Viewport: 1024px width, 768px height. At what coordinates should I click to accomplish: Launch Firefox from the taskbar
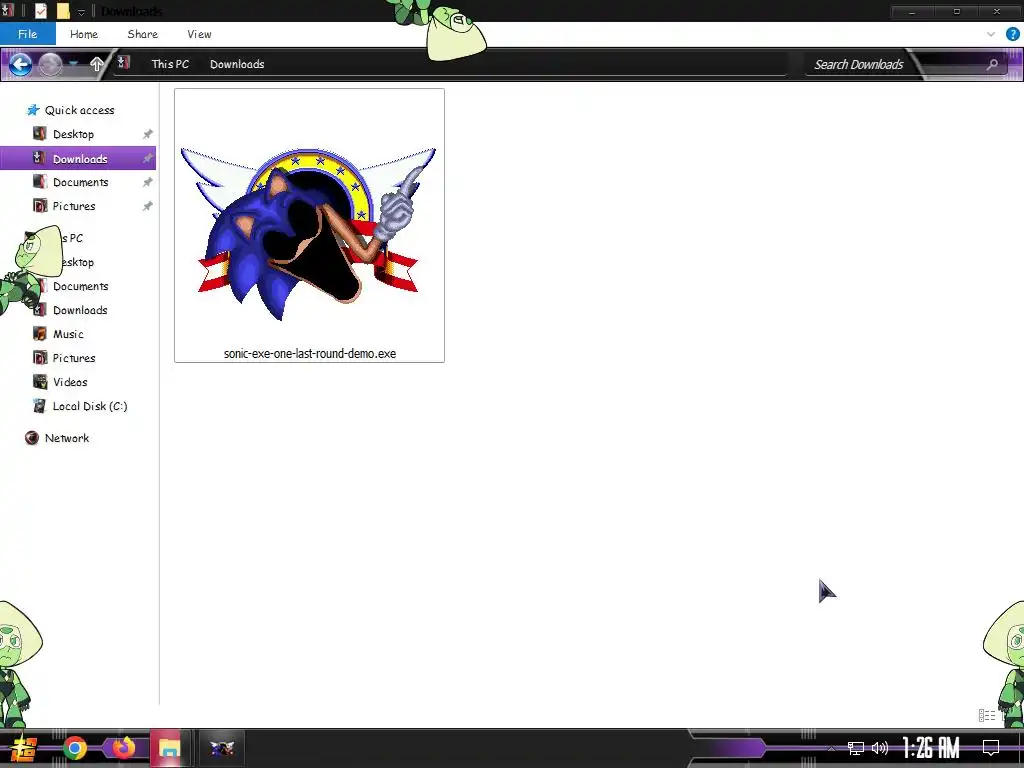tap(123, 748)
